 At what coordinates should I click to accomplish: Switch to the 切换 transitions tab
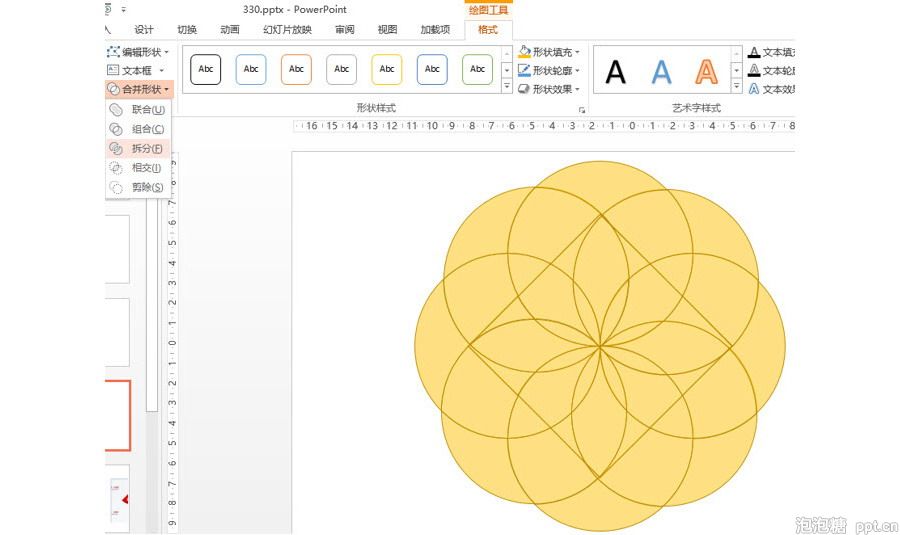point(187,29)
